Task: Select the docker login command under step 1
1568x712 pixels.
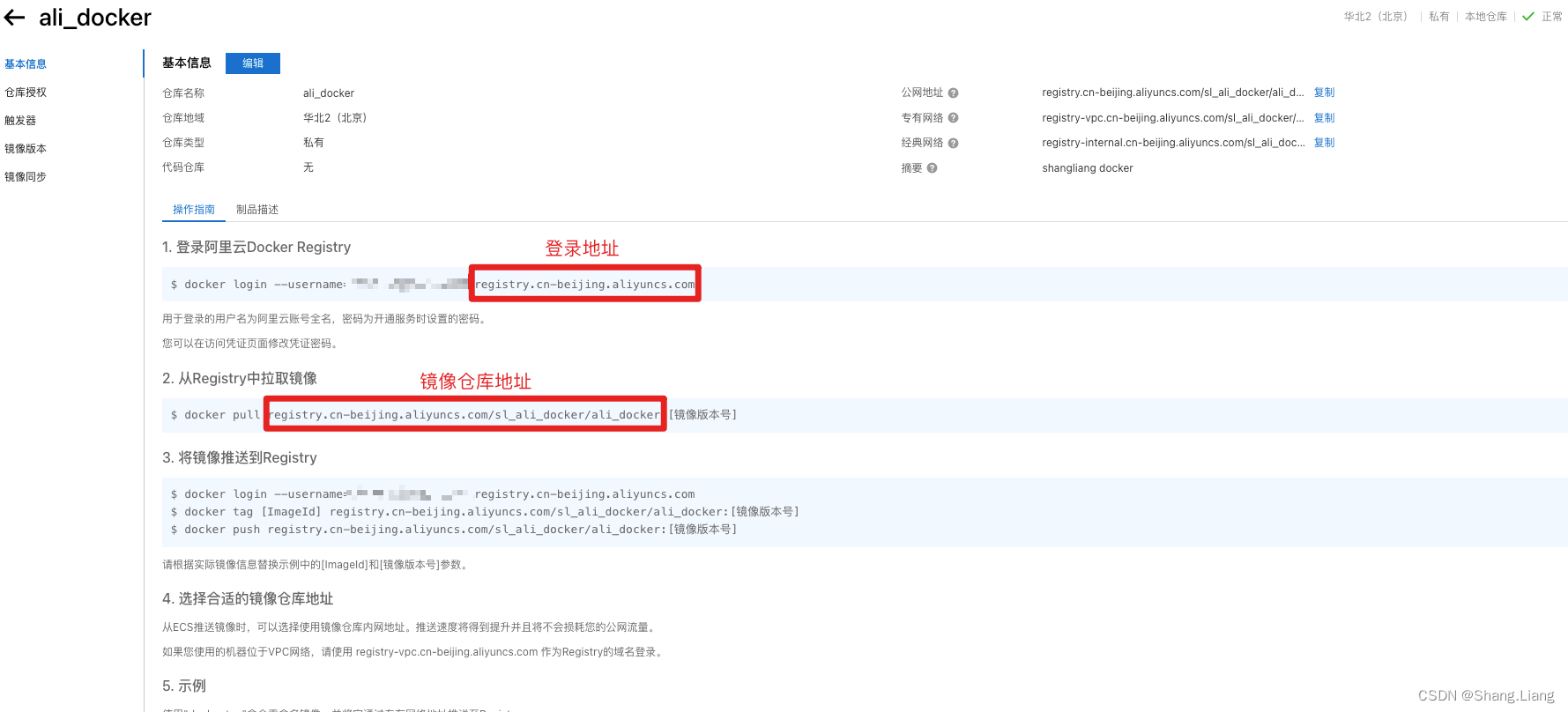Action: point(433,285)
